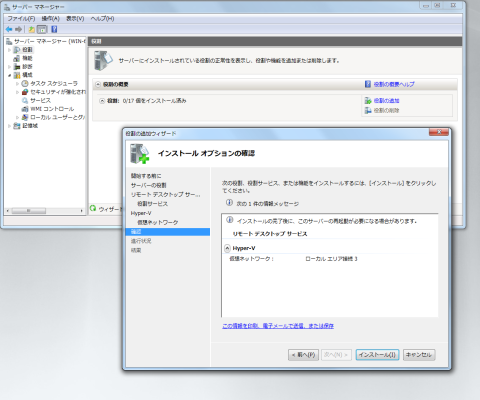Open the ヘルプ(H) menu

click(x=102, y=19)
